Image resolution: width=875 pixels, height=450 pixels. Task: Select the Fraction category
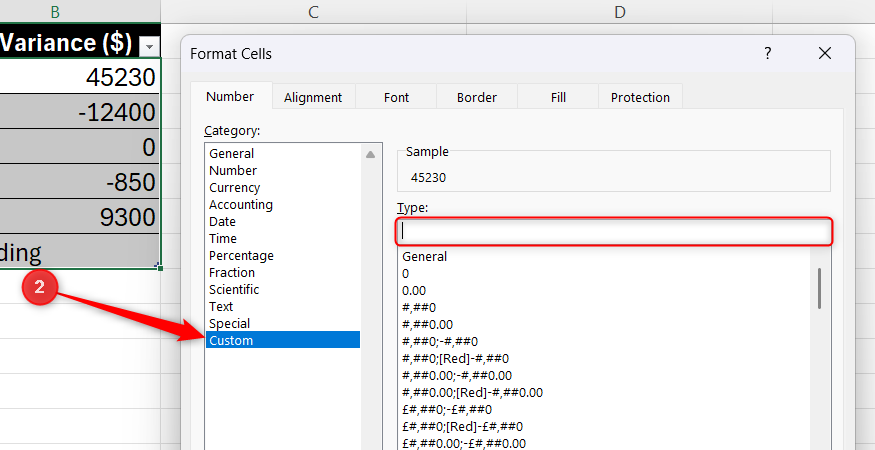click(x=282, y=273)
